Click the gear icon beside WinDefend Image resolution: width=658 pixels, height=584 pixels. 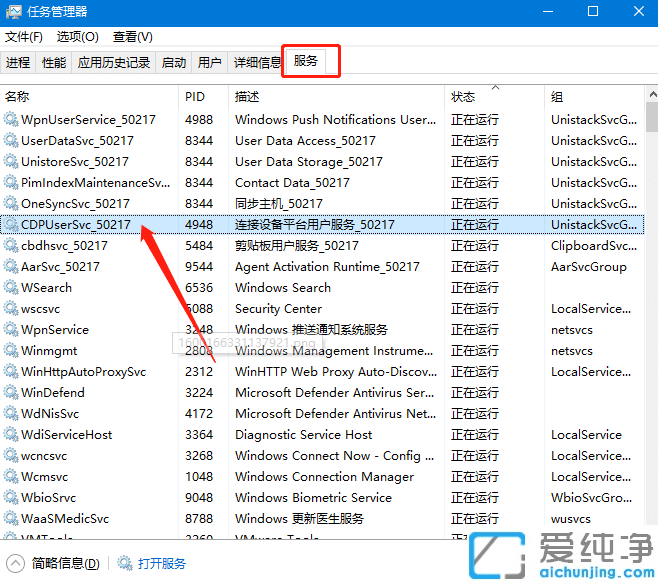tap(11, 392)
